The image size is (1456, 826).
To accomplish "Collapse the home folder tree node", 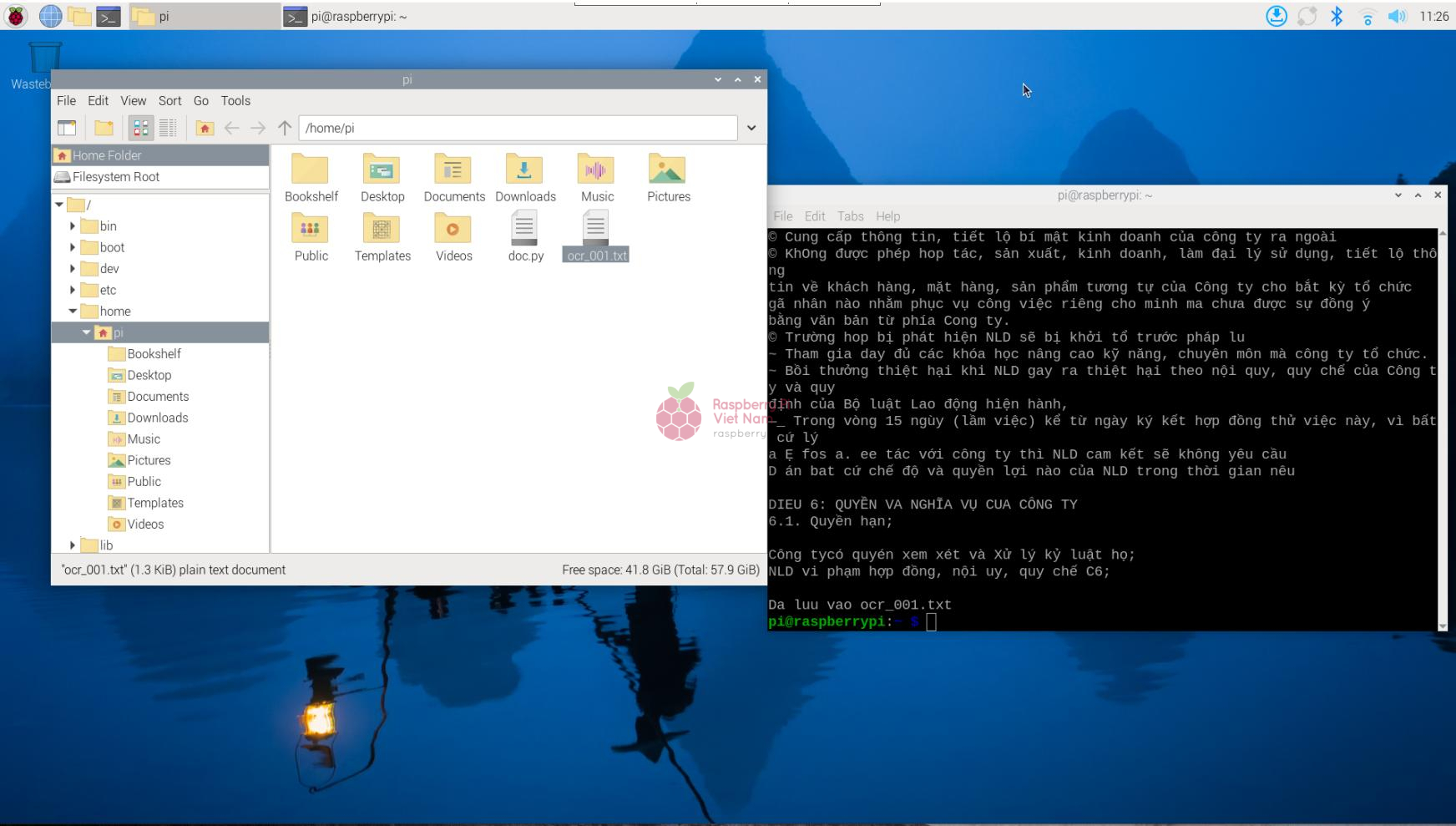I will [x=73, y=312].
